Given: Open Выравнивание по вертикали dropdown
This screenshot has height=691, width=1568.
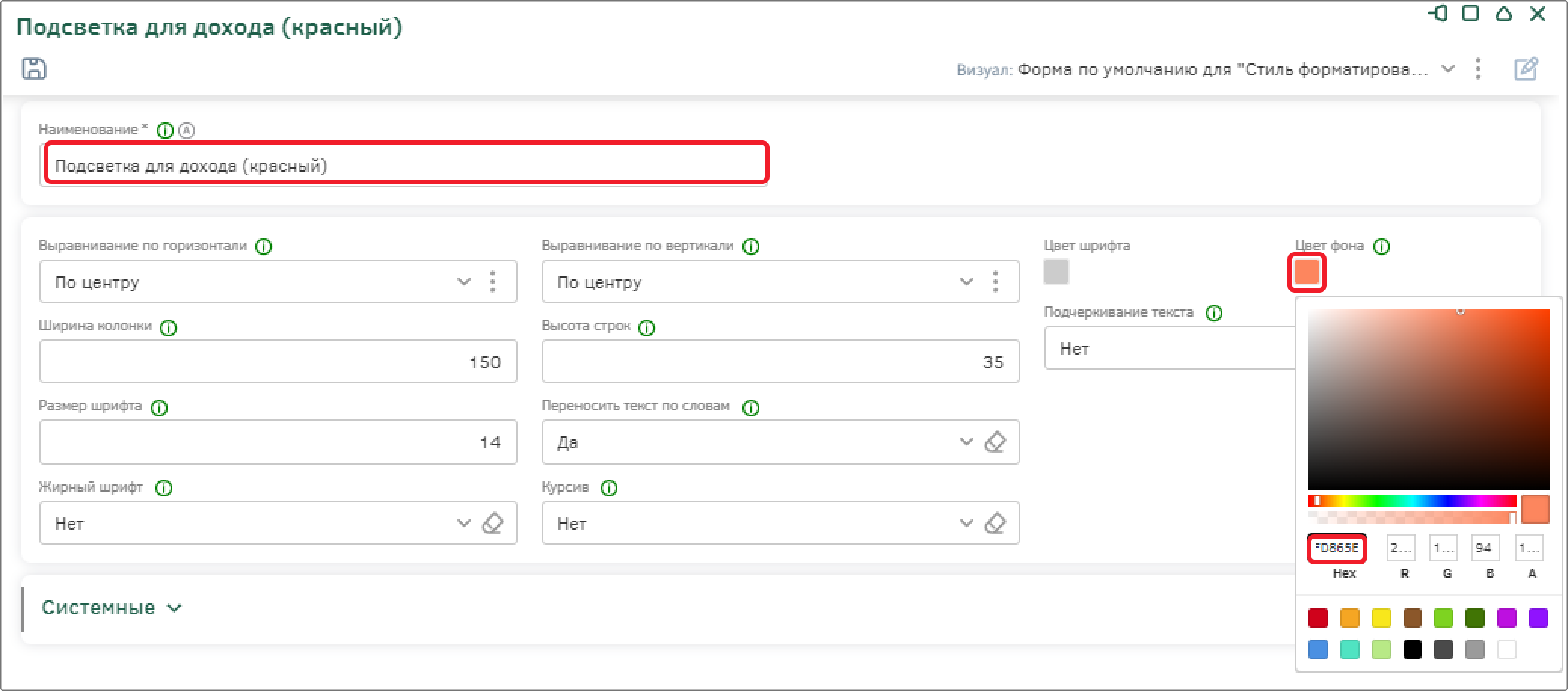Looking at the screenshot, I should click(x=966, y=281).
